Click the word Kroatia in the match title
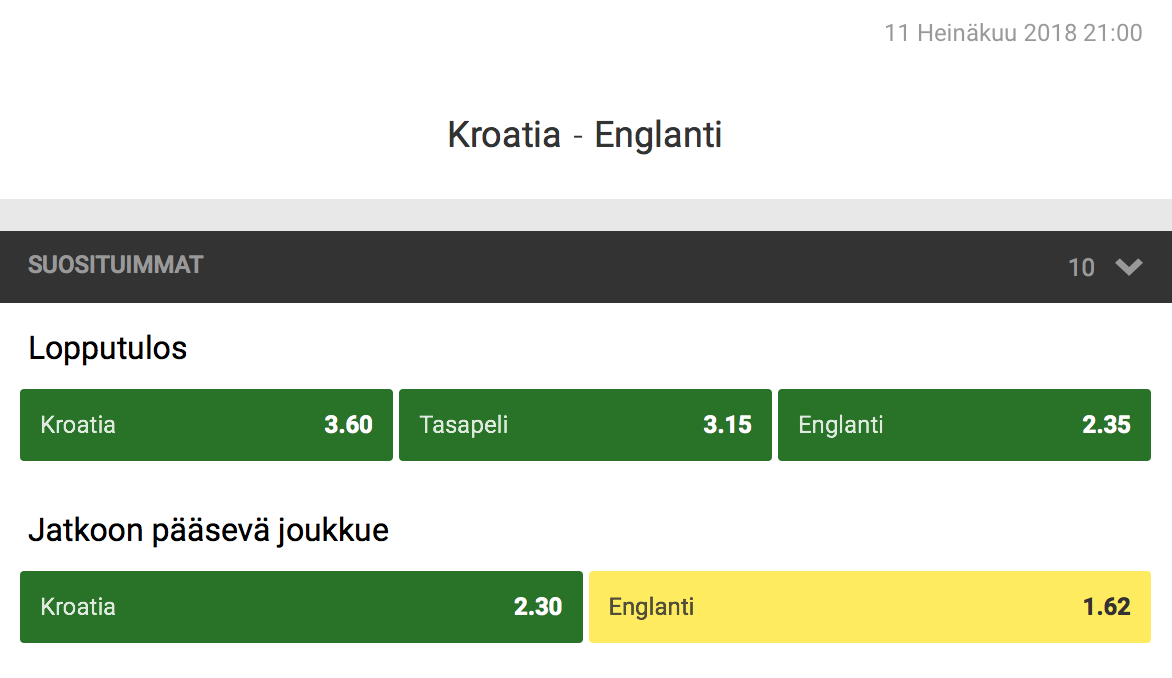The height and width of the screenshot is (678, 1172). 504,135
